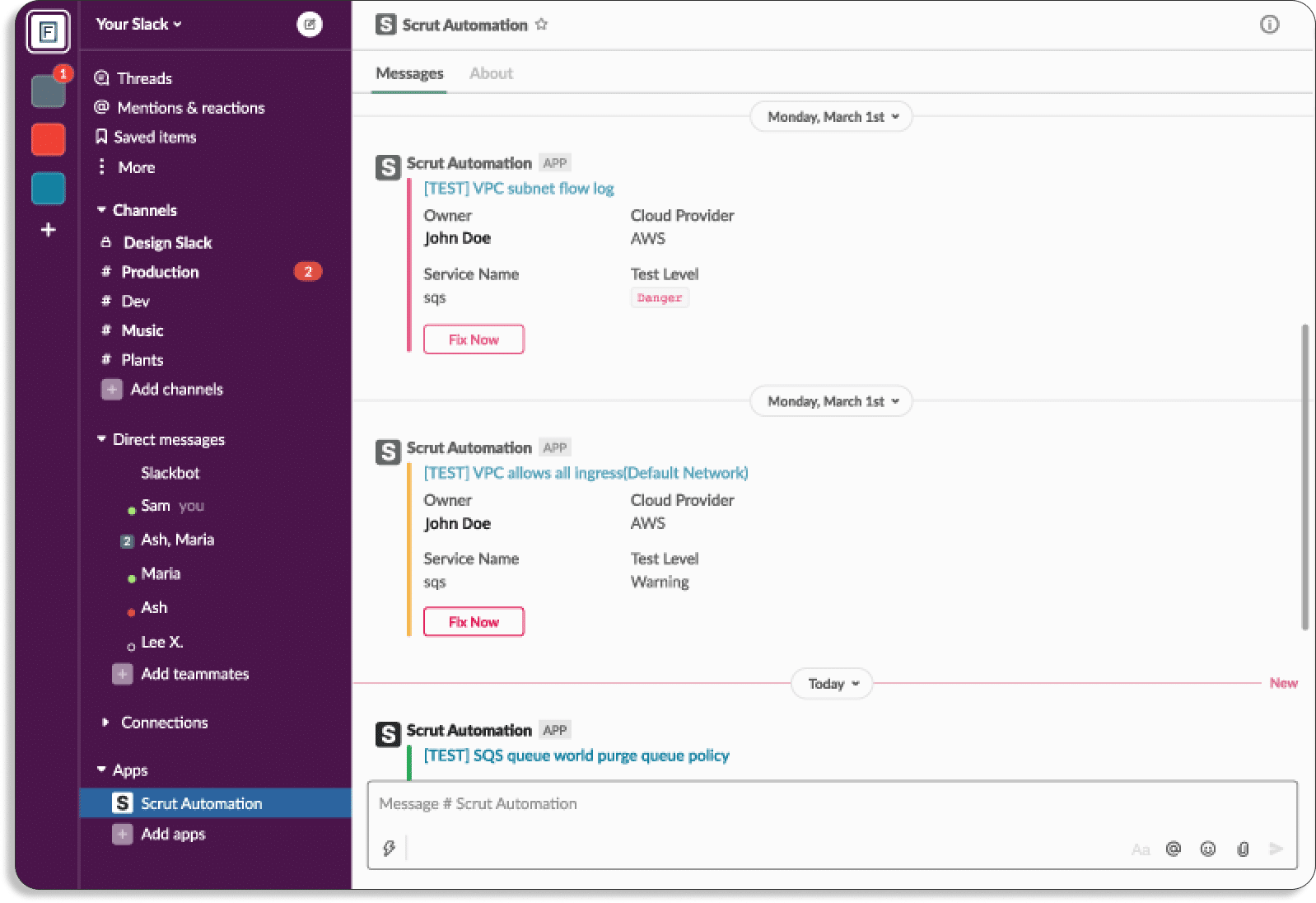Screen dimensions: 1316x903
Task: Click Add teammates
Action: [180, 674]
